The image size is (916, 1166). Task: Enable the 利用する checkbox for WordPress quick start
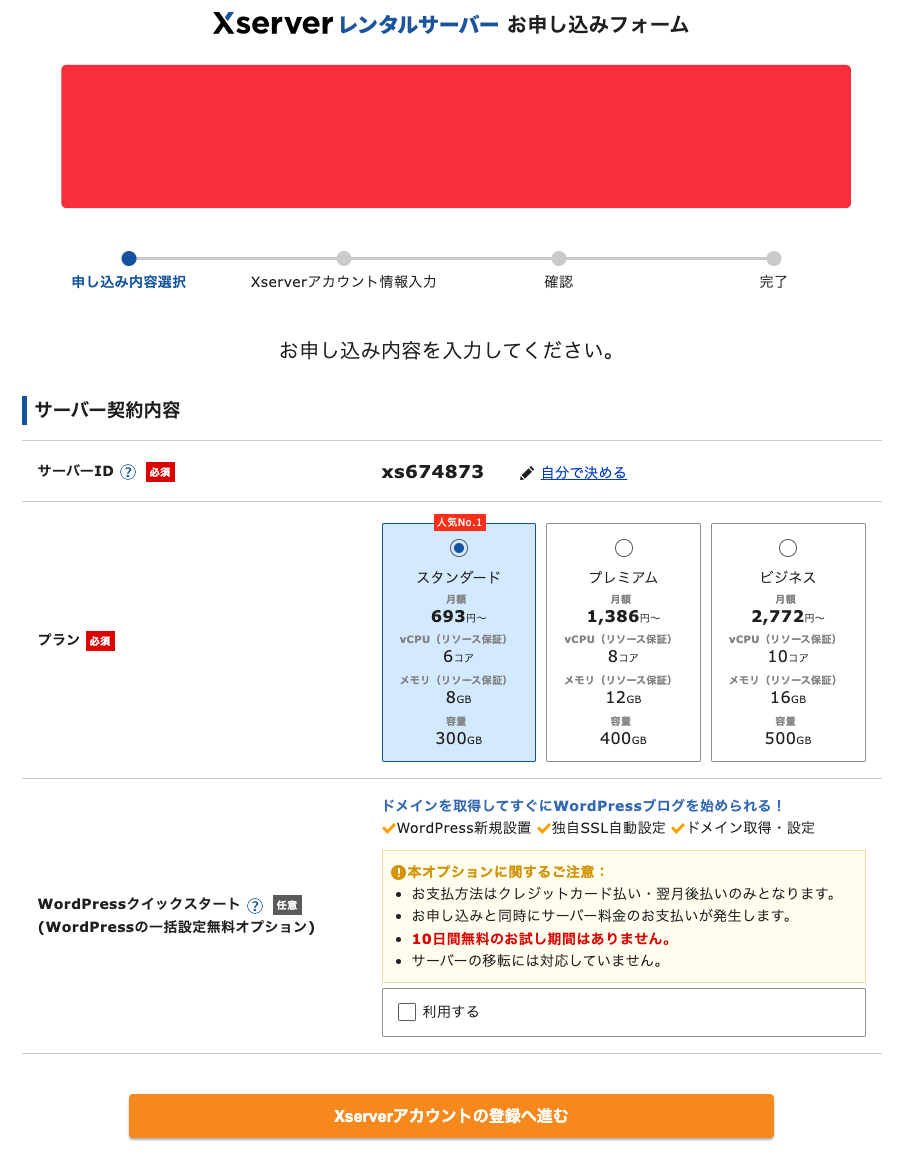click(x=407, y=1012)
